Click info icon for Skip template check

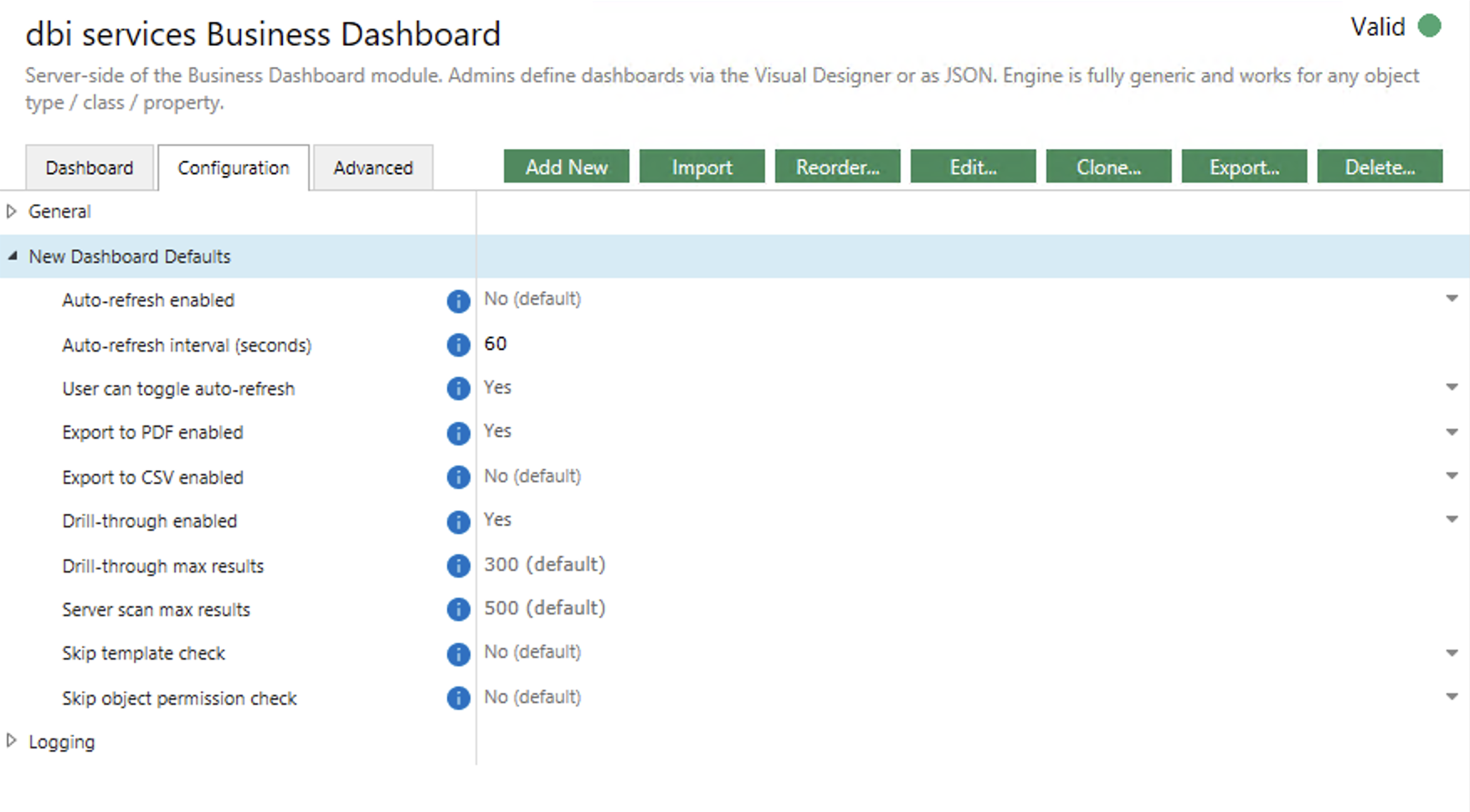(458, 654)
